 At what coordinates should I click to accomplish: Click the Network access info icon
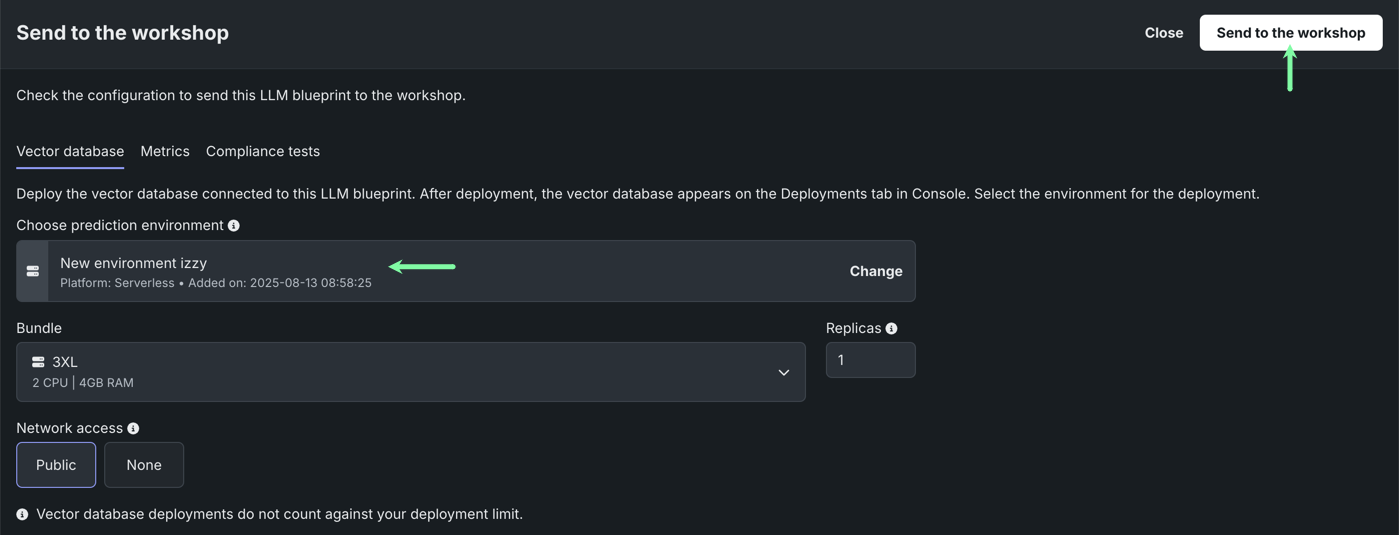[x=133, y=429]
